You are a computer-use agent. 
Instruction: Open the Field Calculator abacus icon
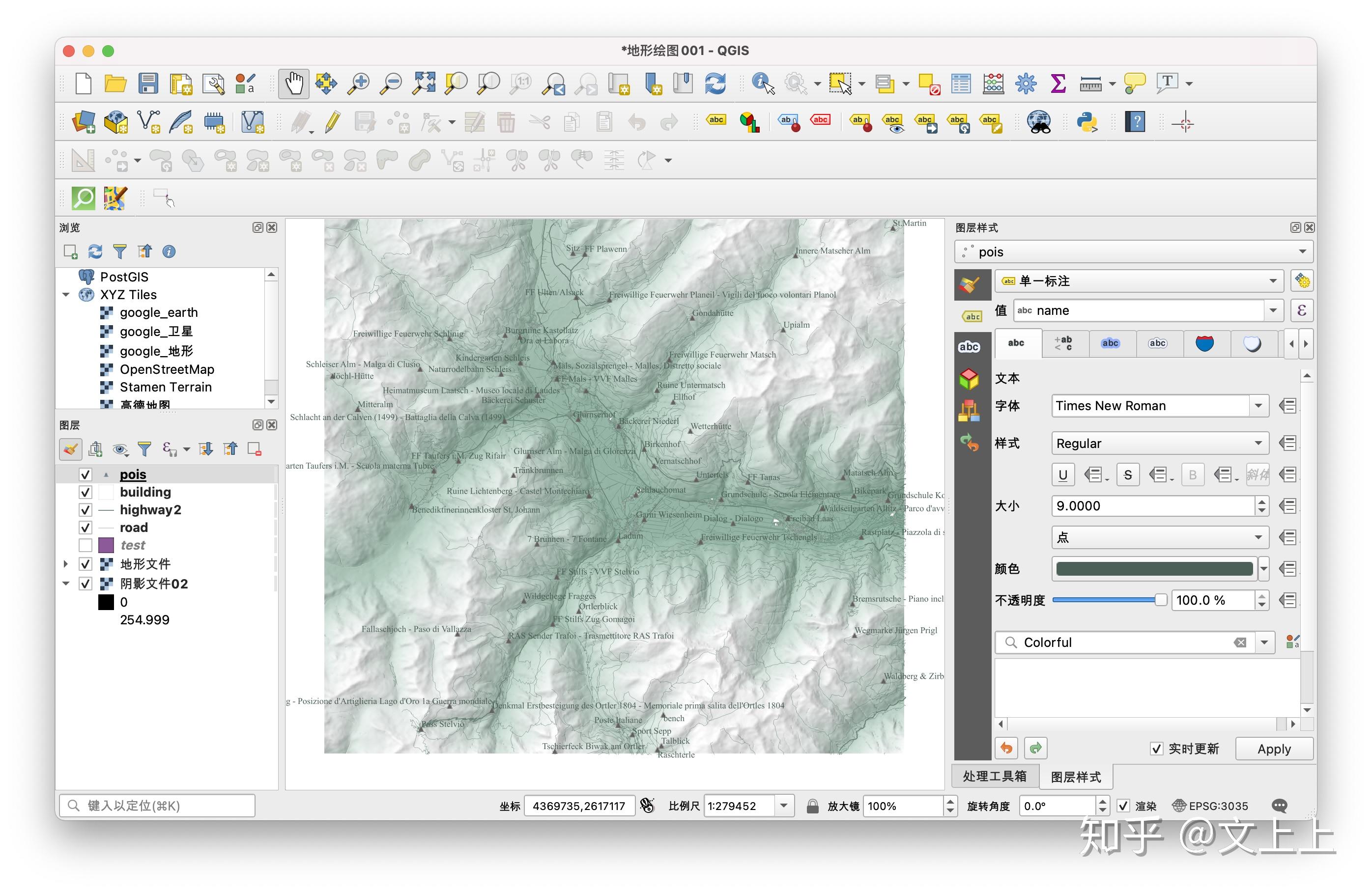point(993,84)
